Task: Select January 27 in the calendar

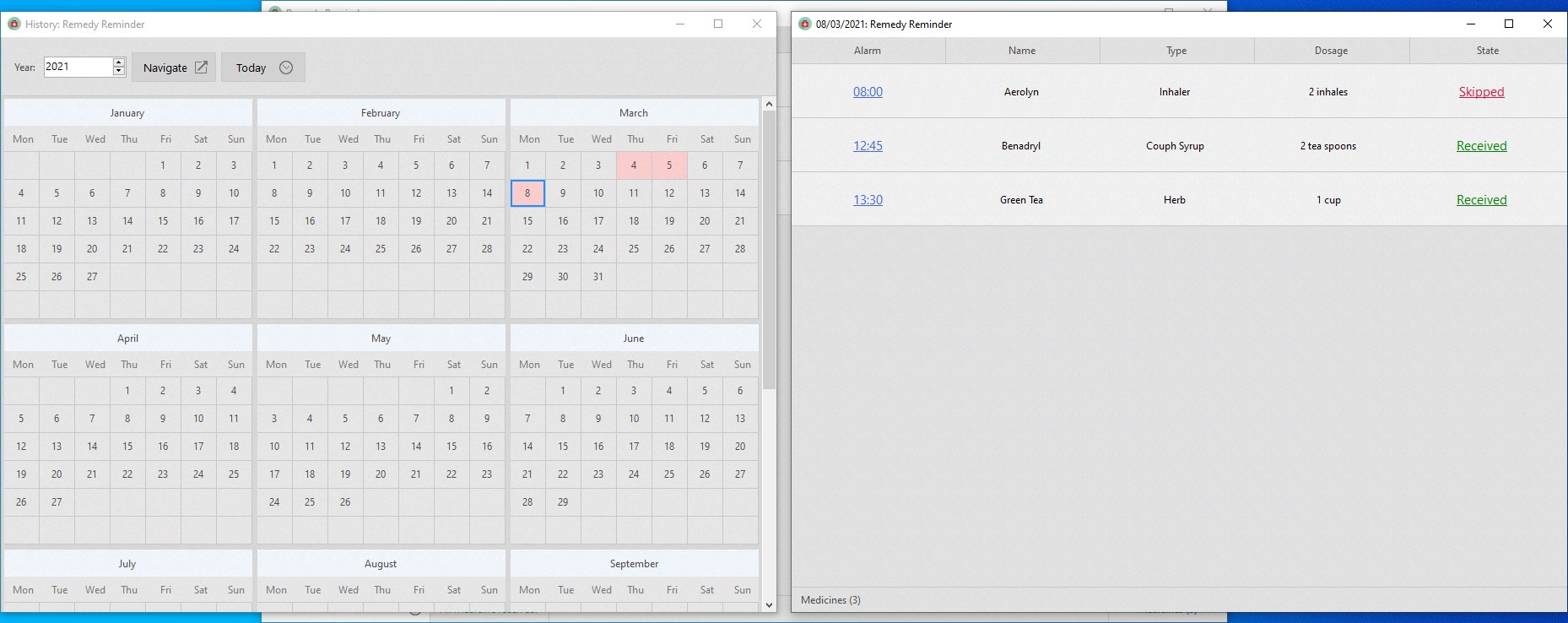Action: (x=92, y=277)
